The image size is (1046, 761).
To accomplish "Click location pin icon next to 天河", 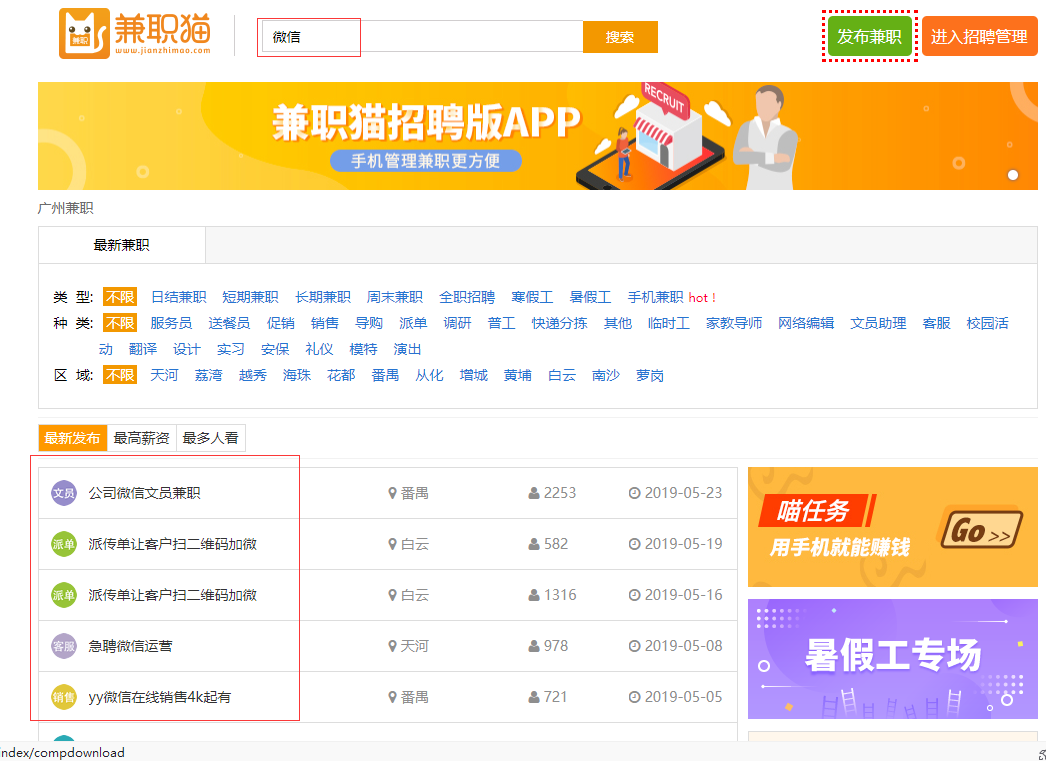I will coord(392,646).
